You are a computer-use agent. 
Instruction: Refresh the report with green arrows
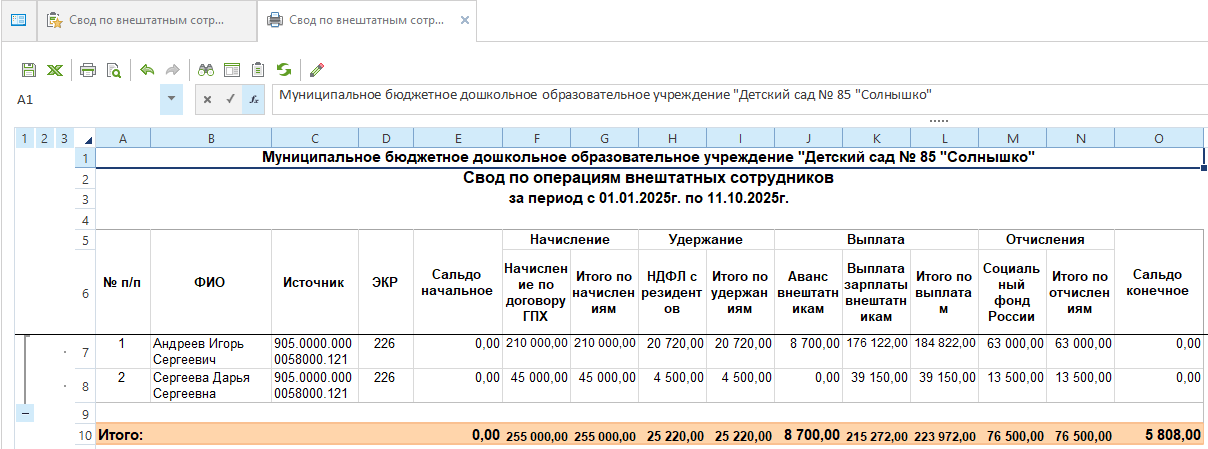pyautogui.click(x=284, y=70)
